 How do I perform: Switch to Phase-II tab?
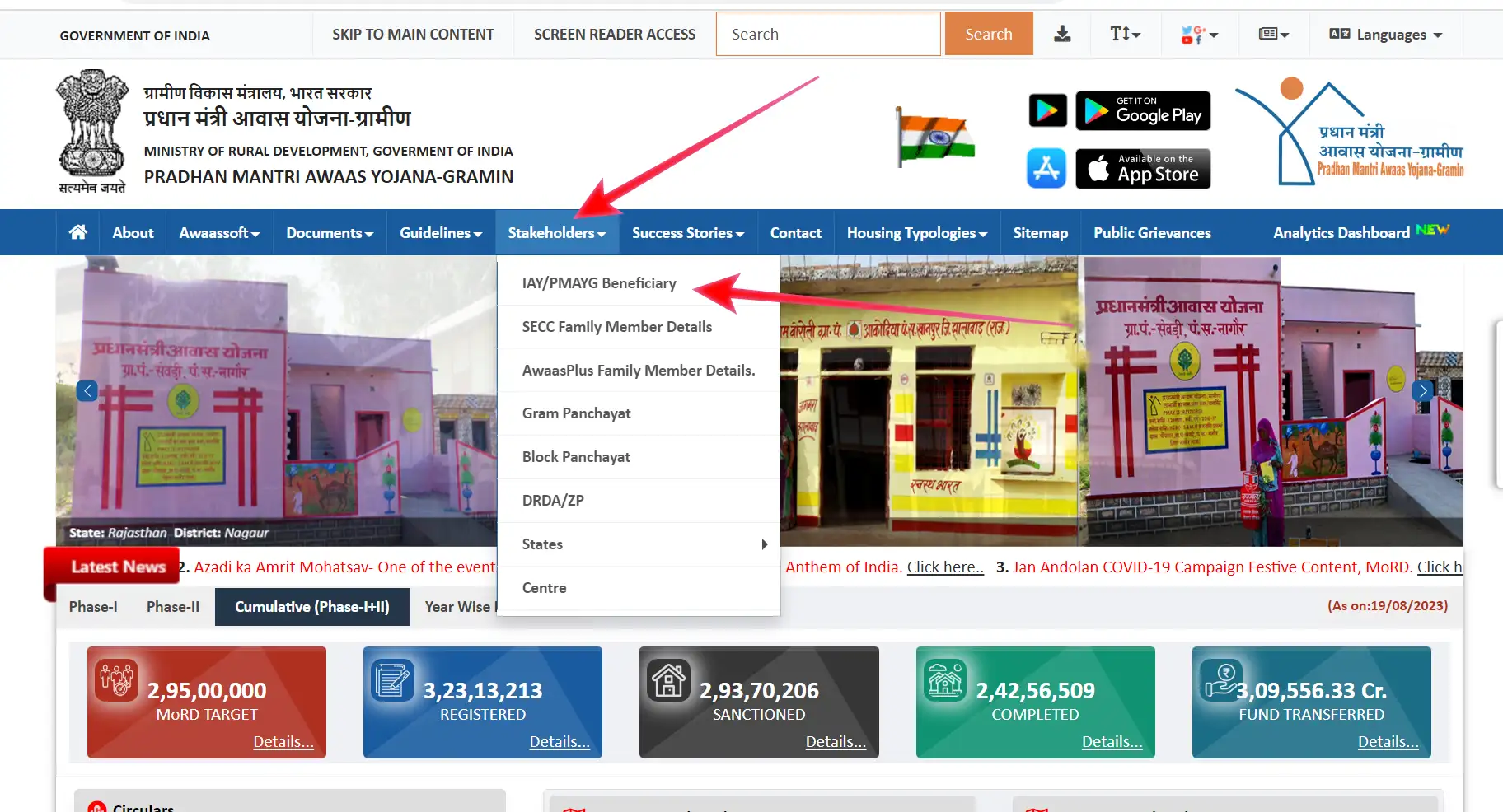(173, 607)
